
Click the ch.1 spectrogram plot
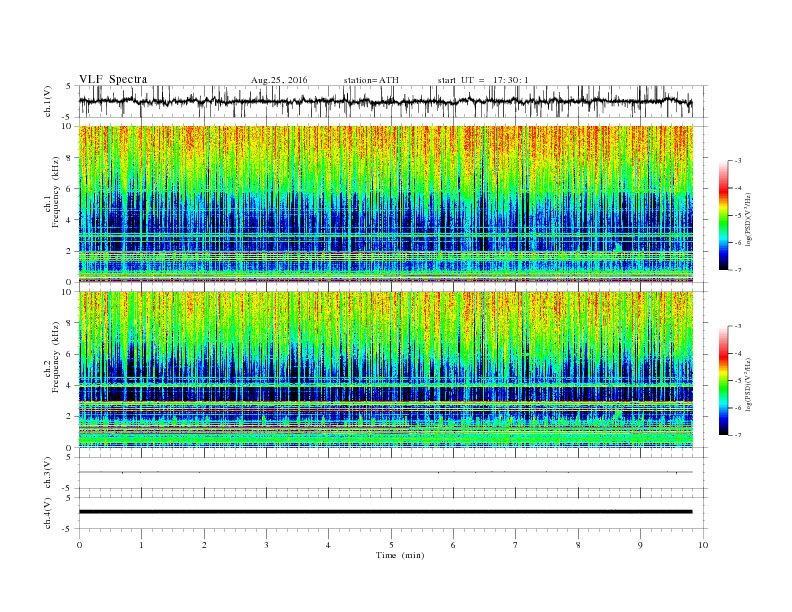pyautogui.click(x=385, y=203)
